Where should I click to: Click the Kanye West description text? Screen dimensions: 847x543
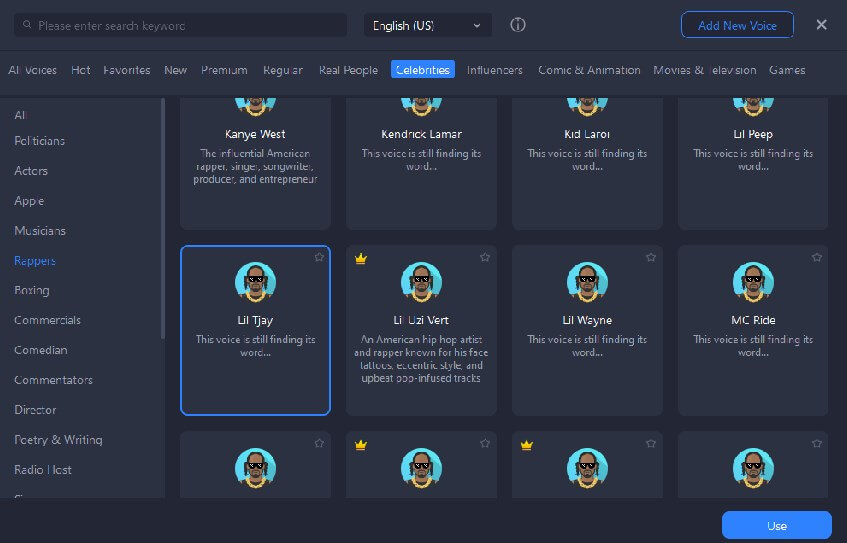tap(256, 166)
